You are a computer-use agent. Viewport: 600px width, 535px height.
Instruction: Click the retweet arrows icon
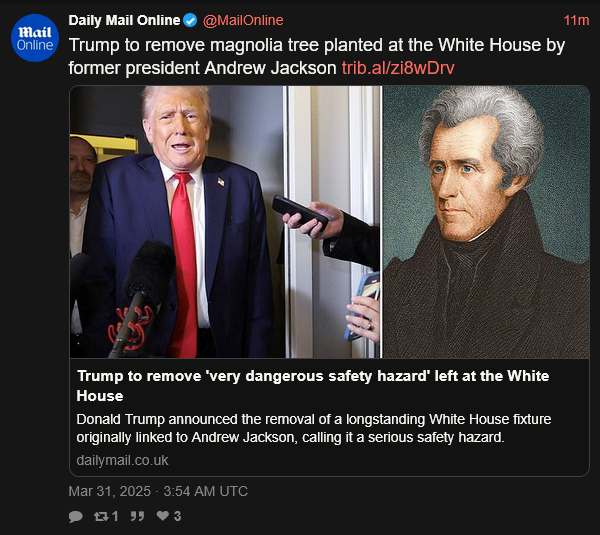[101, 516]
